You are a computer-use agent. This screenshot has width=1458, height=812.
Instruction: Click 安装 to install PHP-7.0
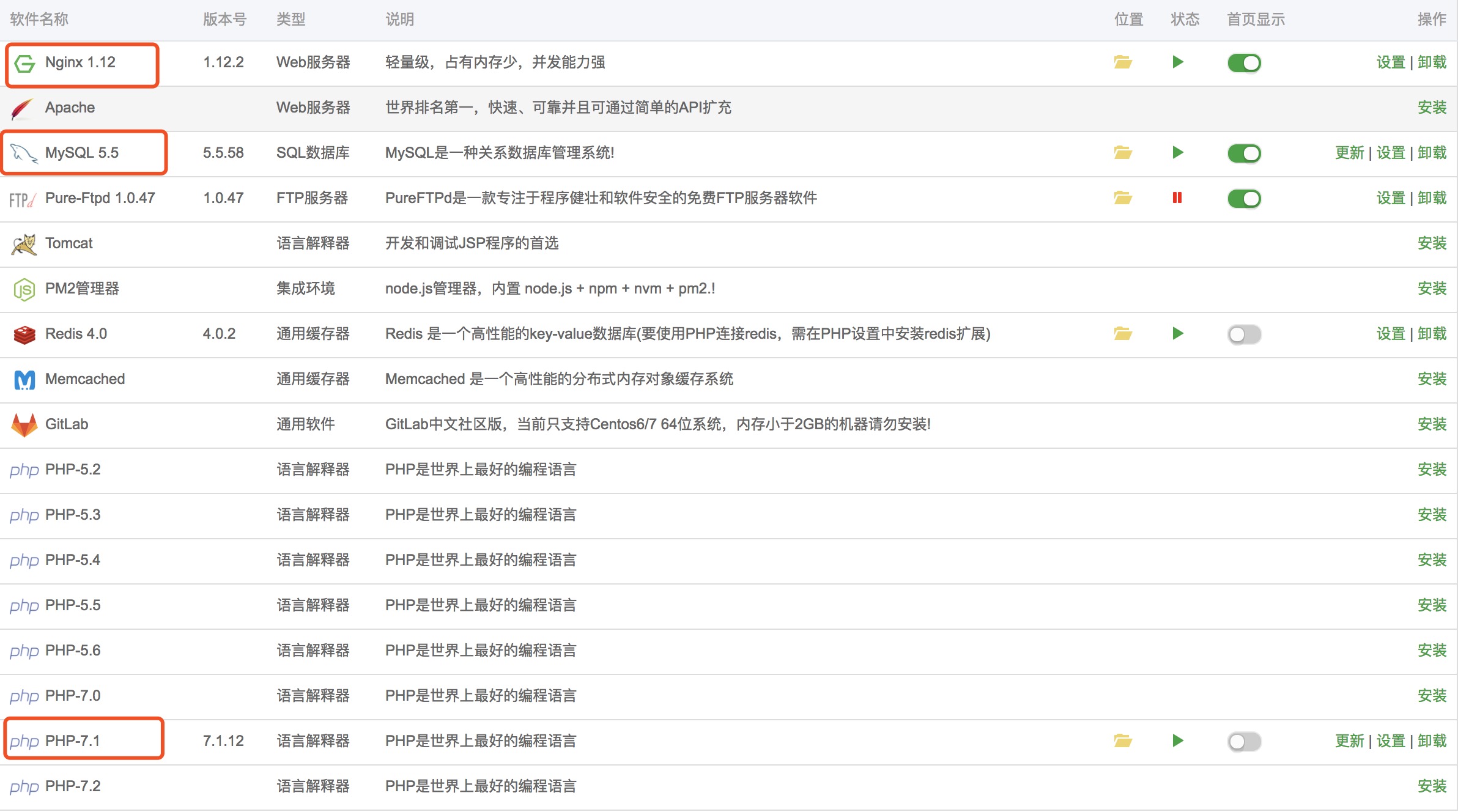coord(1432,696)
